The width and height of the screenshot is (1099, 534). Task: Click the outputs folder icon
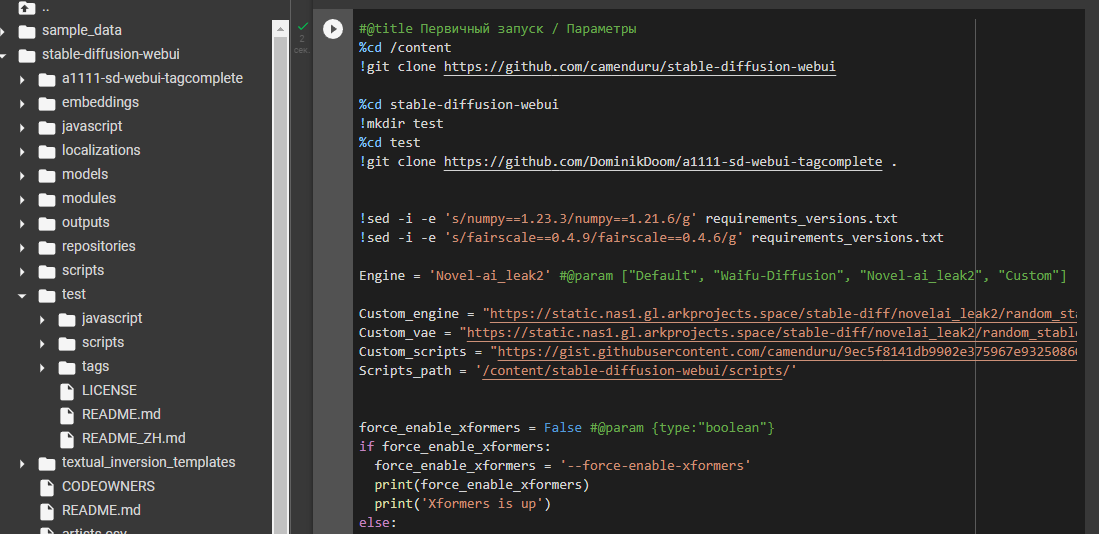tap(47, 223)
